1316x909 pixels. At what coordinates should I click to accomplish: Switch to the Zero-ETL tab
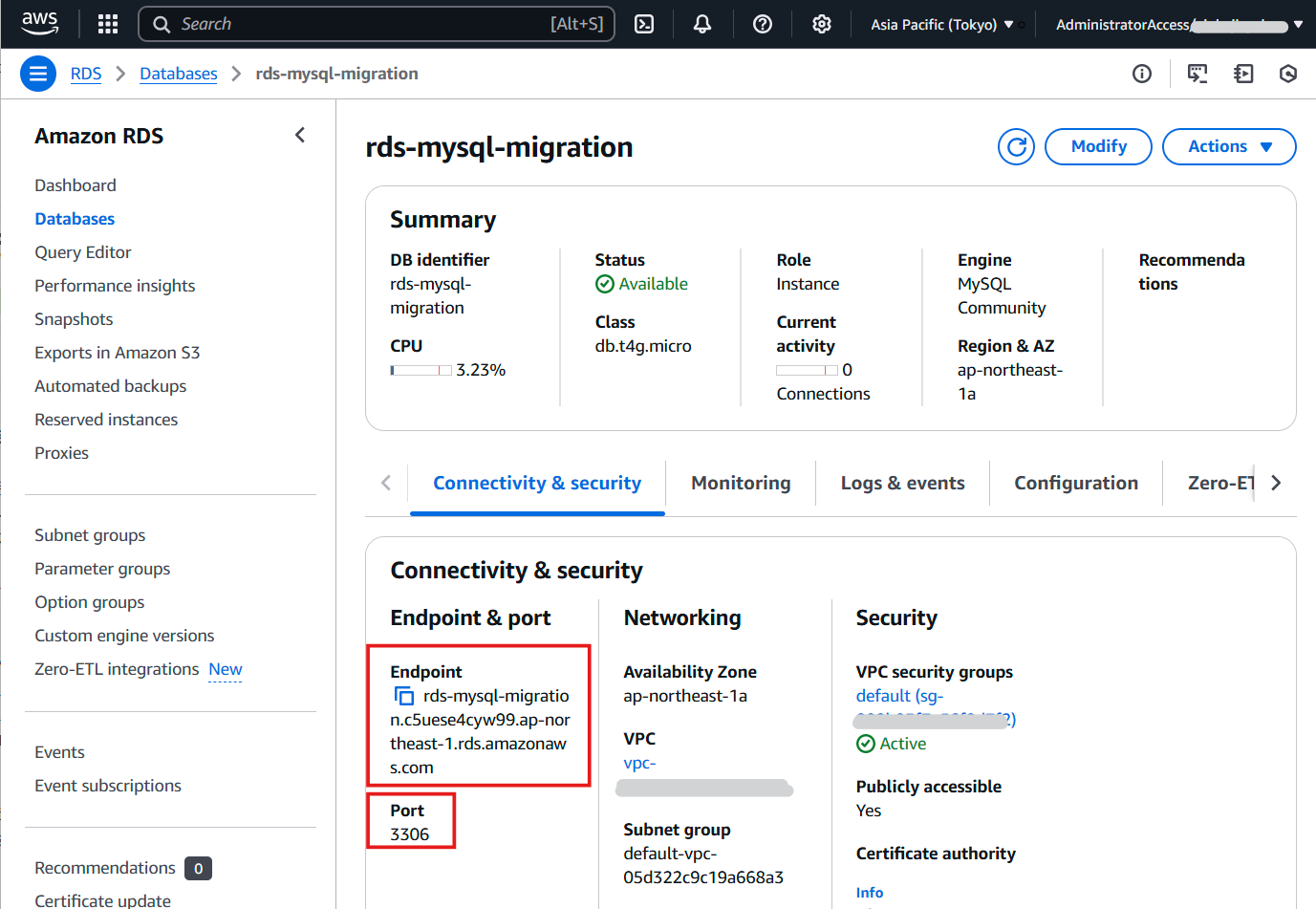1220,483
